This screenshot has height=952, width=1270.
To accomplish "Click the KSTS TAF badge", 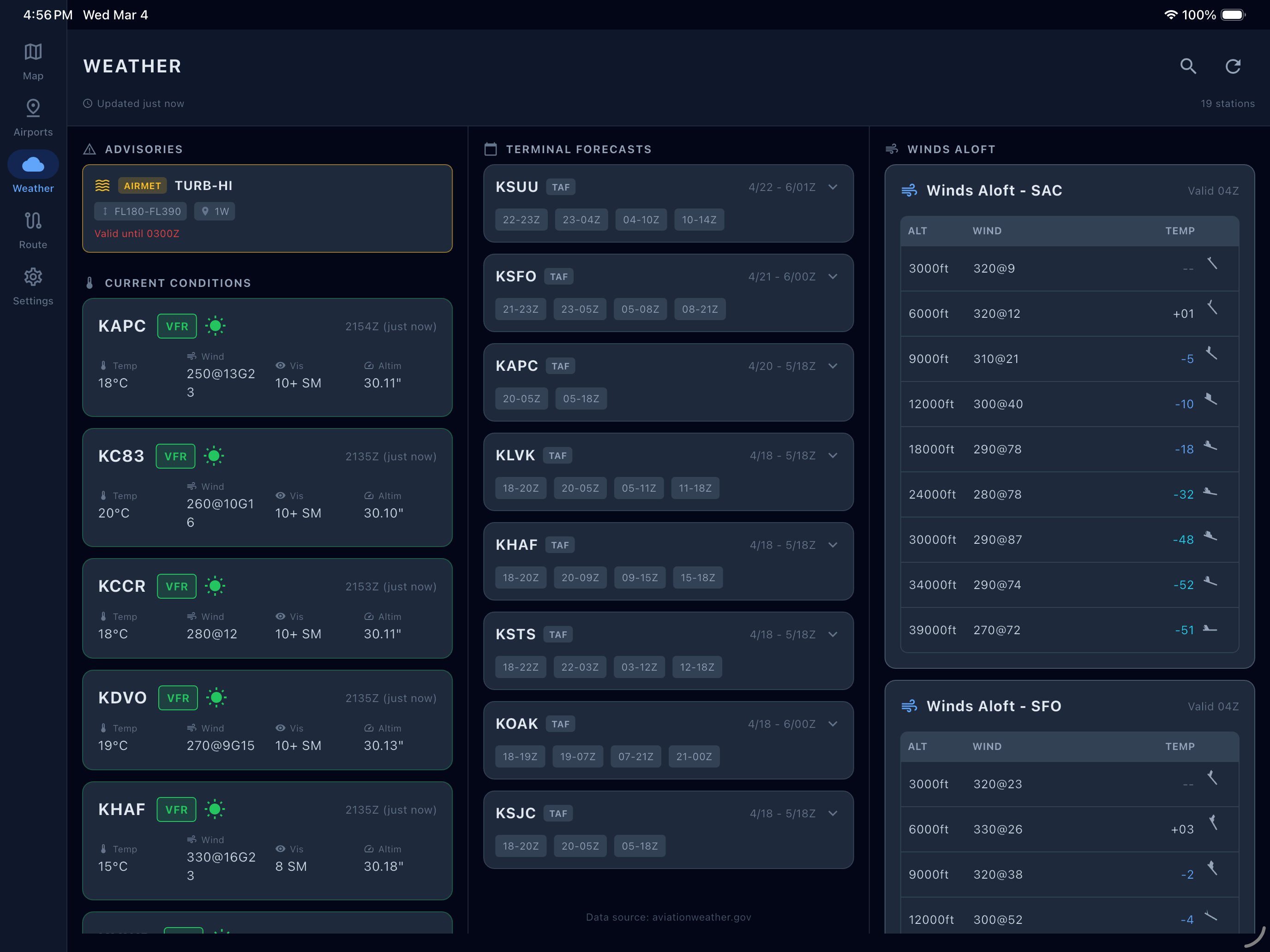I will click(558, 635).
